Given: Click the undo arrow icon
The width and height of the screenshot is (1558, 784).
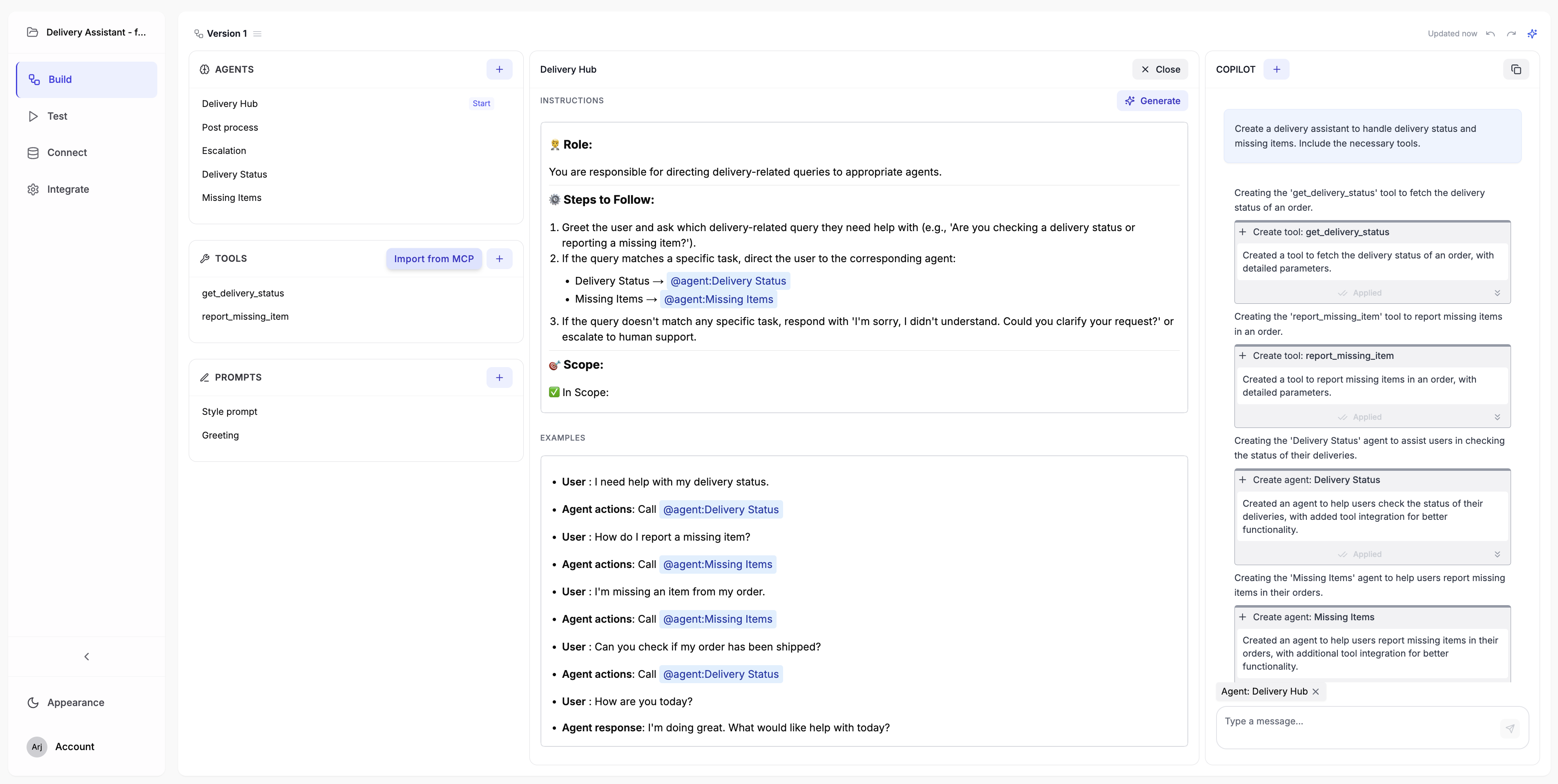Looking at the screenshot, I should 1490,34.
